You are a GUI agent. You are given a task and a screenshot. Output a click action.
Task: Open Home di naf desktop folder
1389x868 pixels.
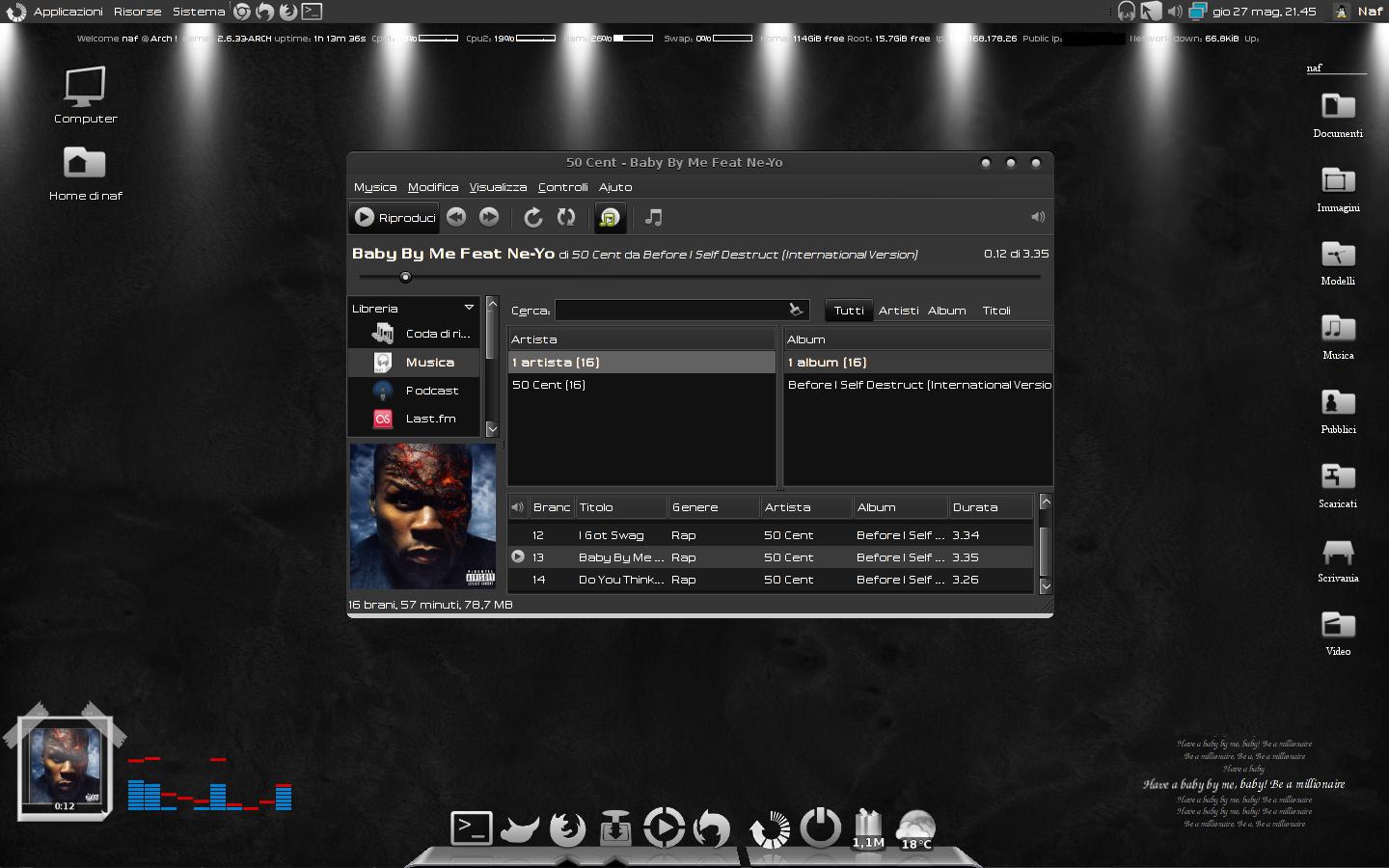(85, 173)
